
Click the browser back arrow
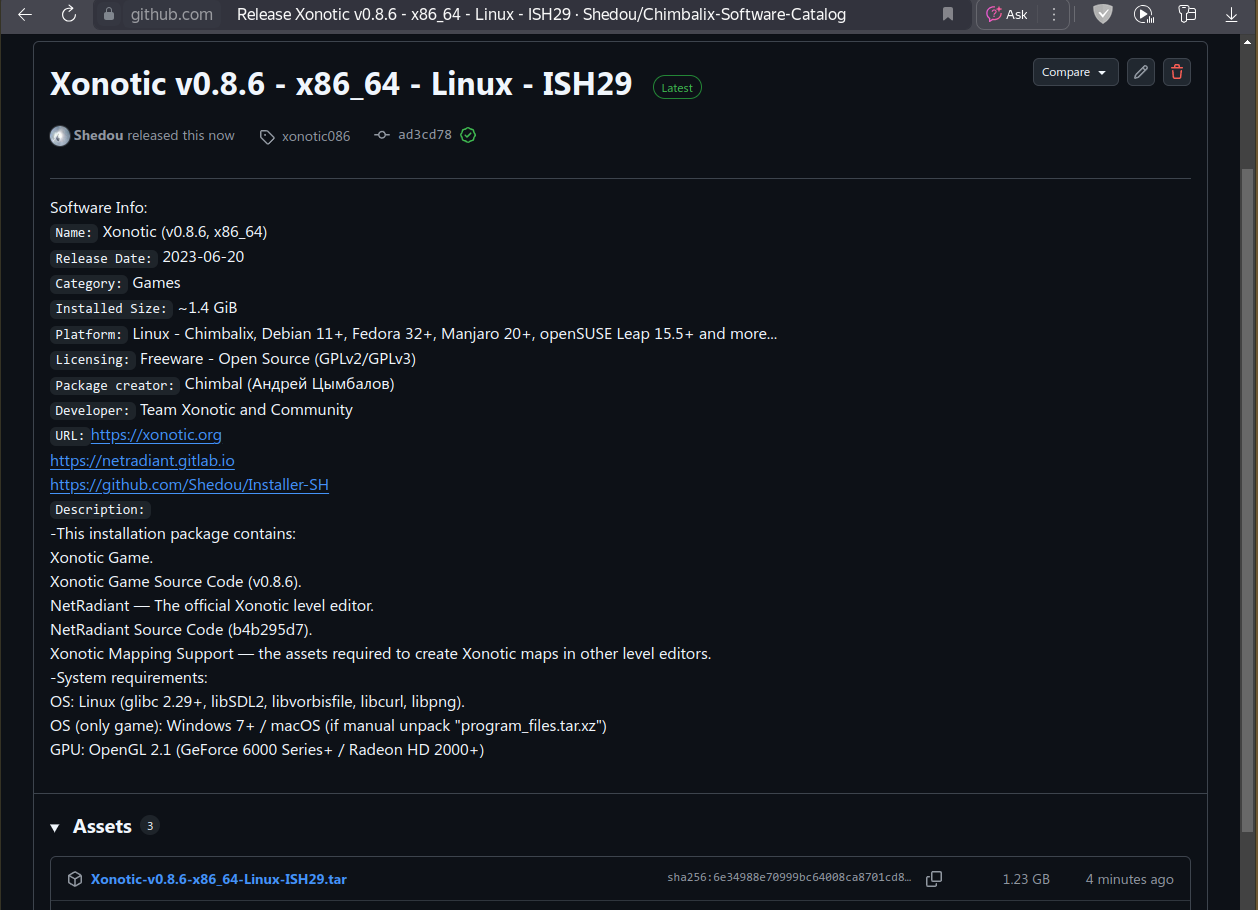coord(26,14)
